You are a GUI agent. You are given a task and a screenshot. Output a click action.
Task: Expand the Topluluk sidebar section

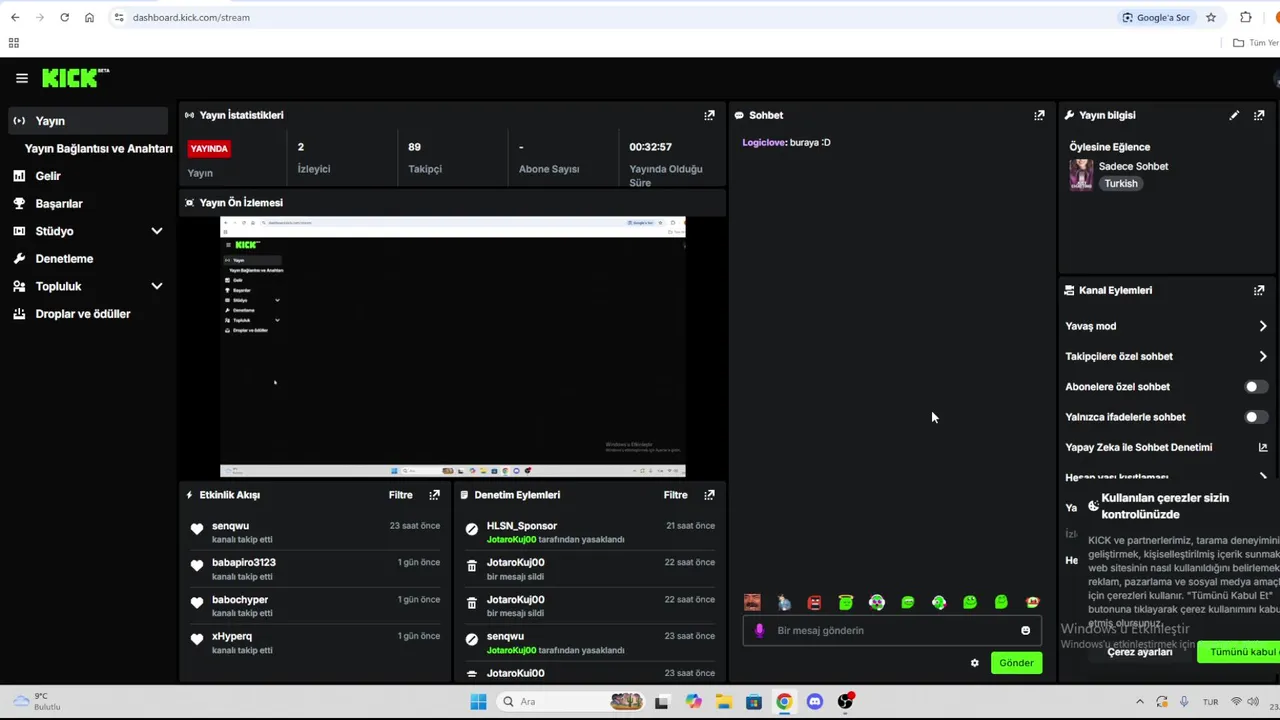(156, 286)
